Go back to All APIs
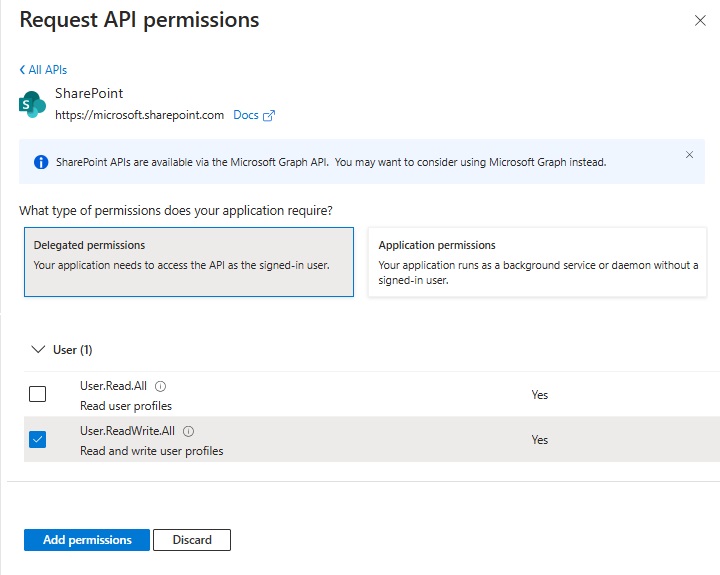Viewport: 720px width, 575px height. point(43,70)
